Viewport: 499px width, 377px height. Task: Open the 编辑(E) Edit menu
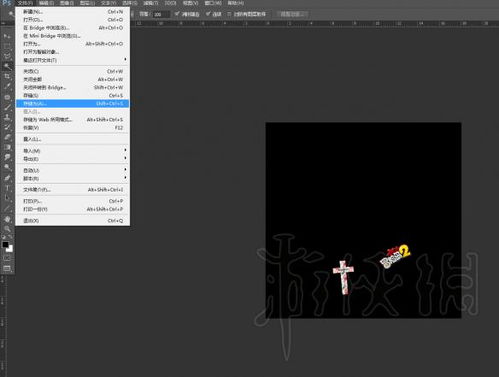click(46, 3)
